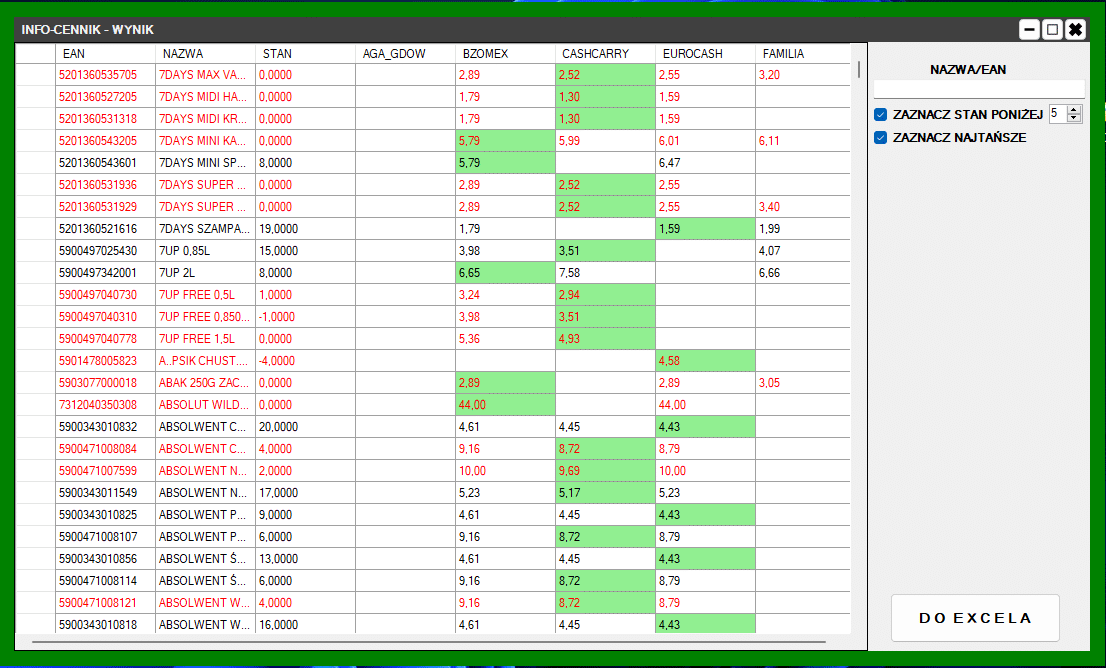
Task: Click the CASHCARRY column header
Action: 606,54
